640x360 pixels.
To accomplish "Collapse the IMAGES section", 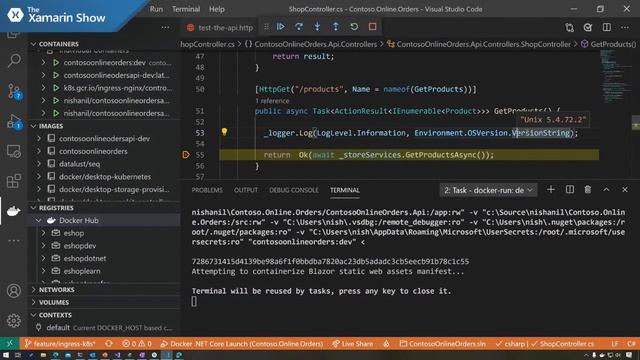I will (33, 126).
